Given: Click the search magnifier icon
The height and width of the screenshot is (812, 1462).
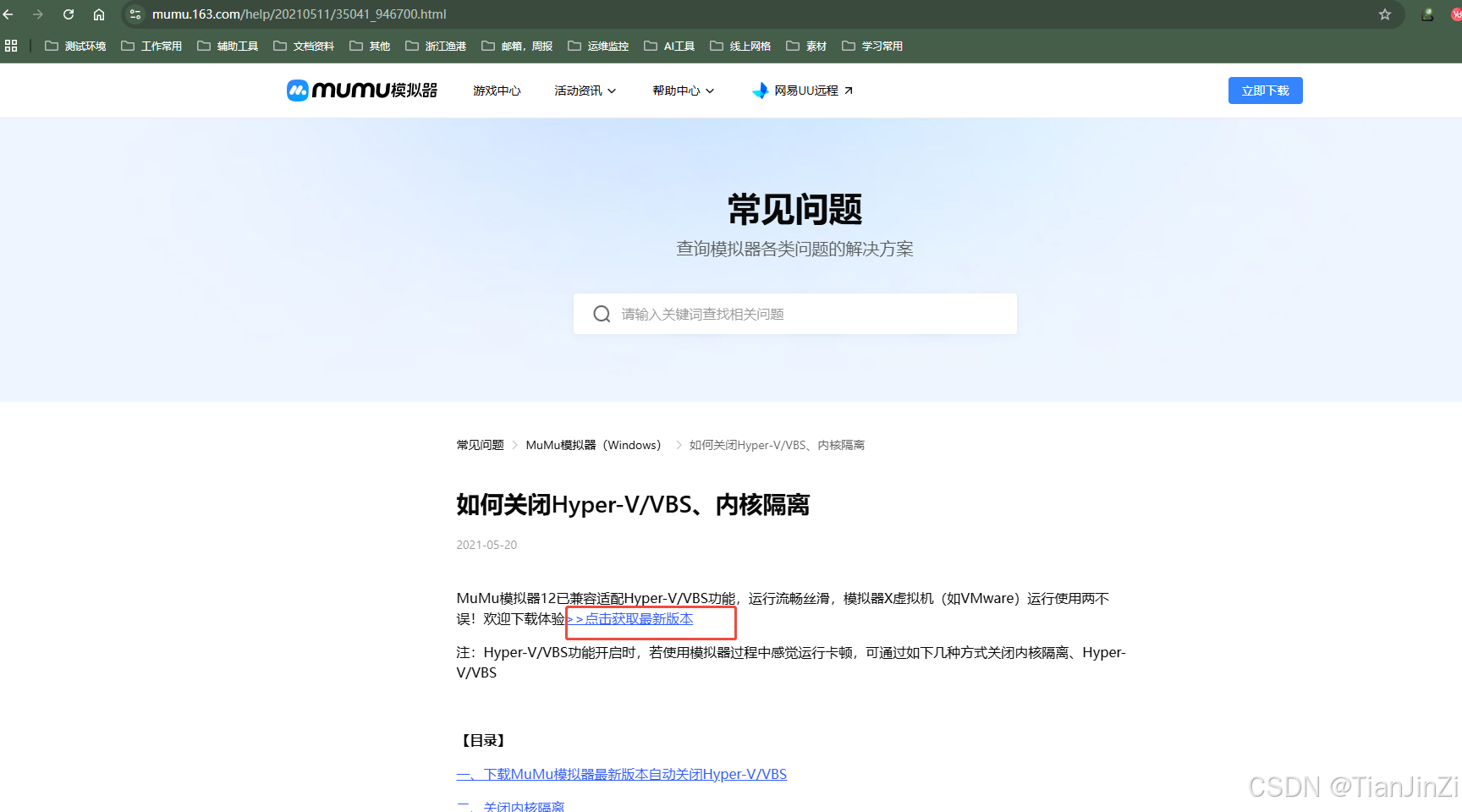Looking at the screenshot, I should [x=602, y=314].
